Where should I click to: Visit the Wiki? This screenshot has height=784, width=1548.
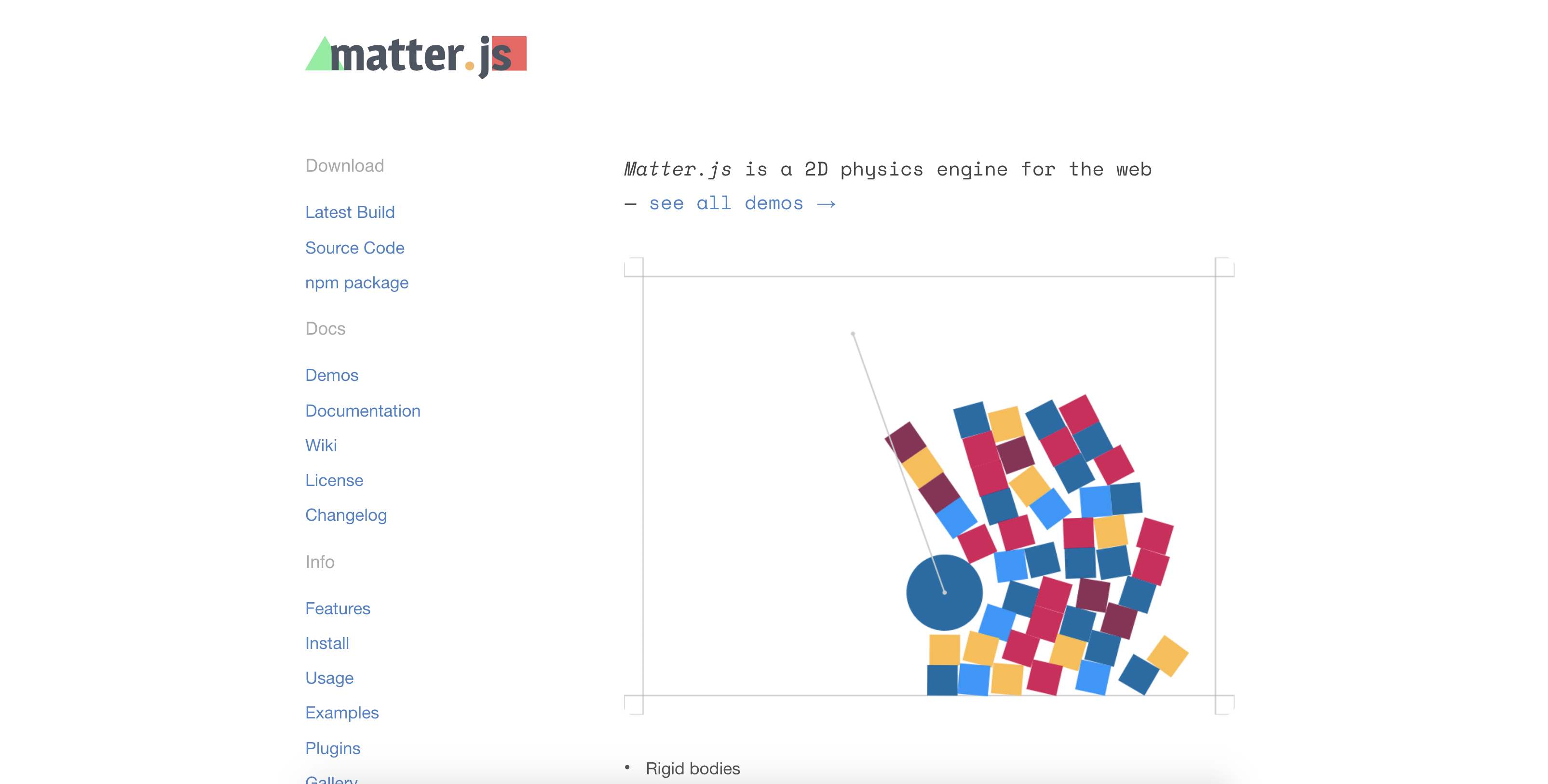point(321,445)
